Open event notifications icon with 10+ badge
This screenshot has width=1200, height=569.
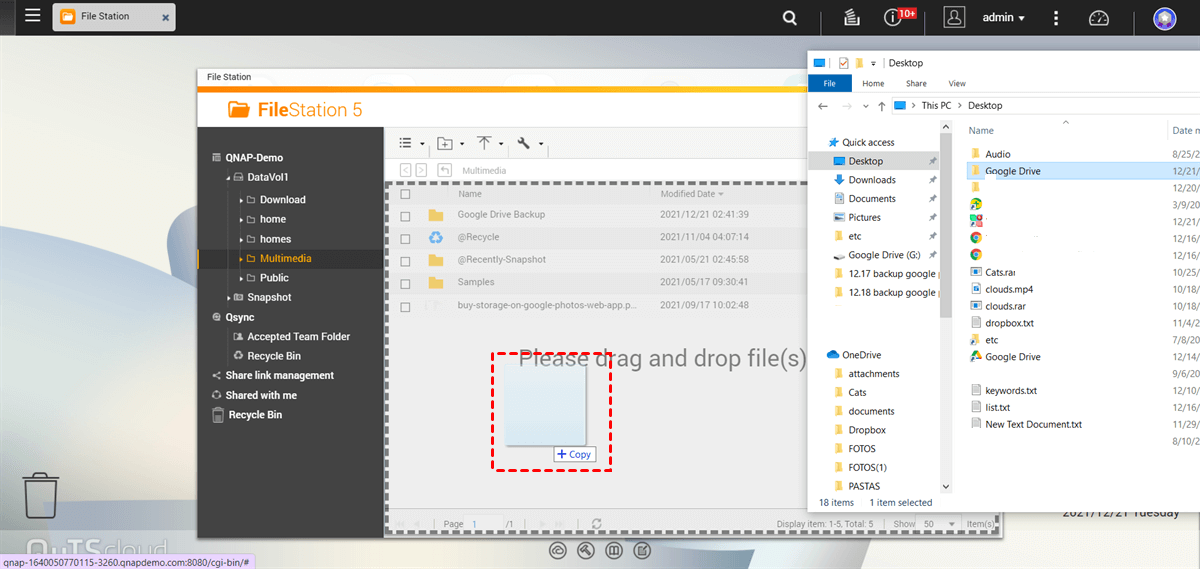pyautogui.click(x=893, y=18)
